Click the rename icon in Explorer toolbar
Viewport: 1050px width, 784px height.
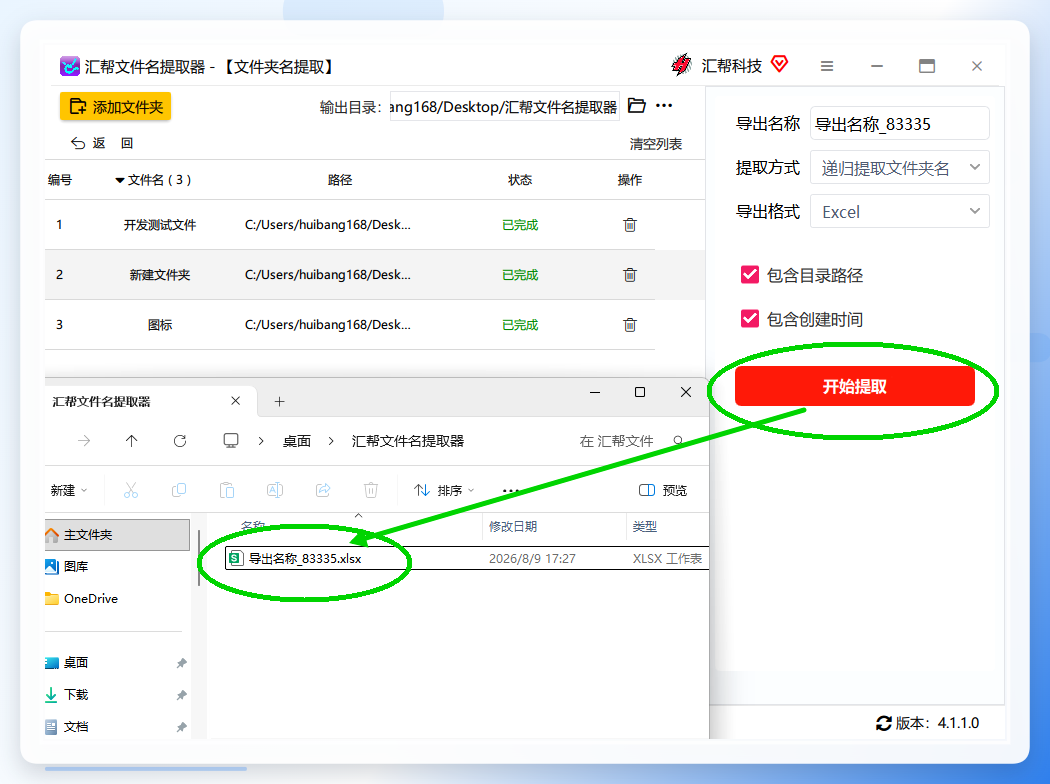pos(275,490)
